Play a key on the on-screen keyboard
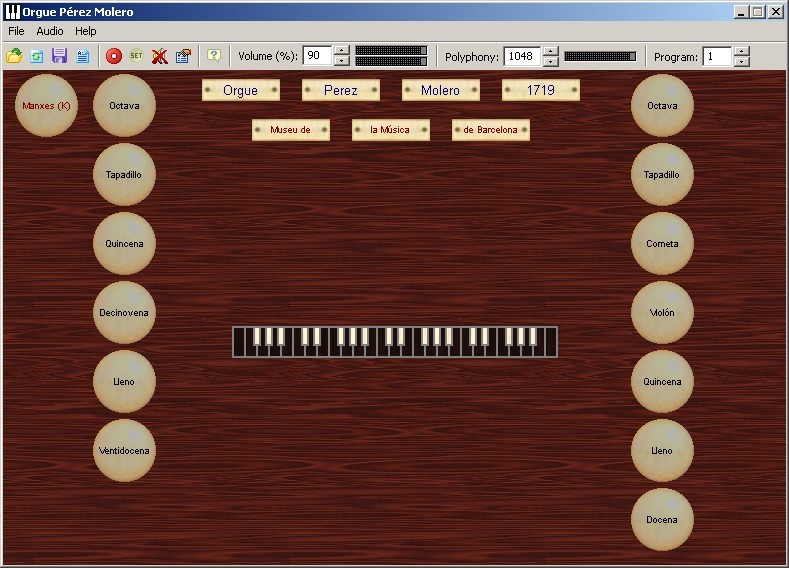Image resolution: width=789 pixels, height=568 pixels. pyautogui.click(x=395, y=342)
